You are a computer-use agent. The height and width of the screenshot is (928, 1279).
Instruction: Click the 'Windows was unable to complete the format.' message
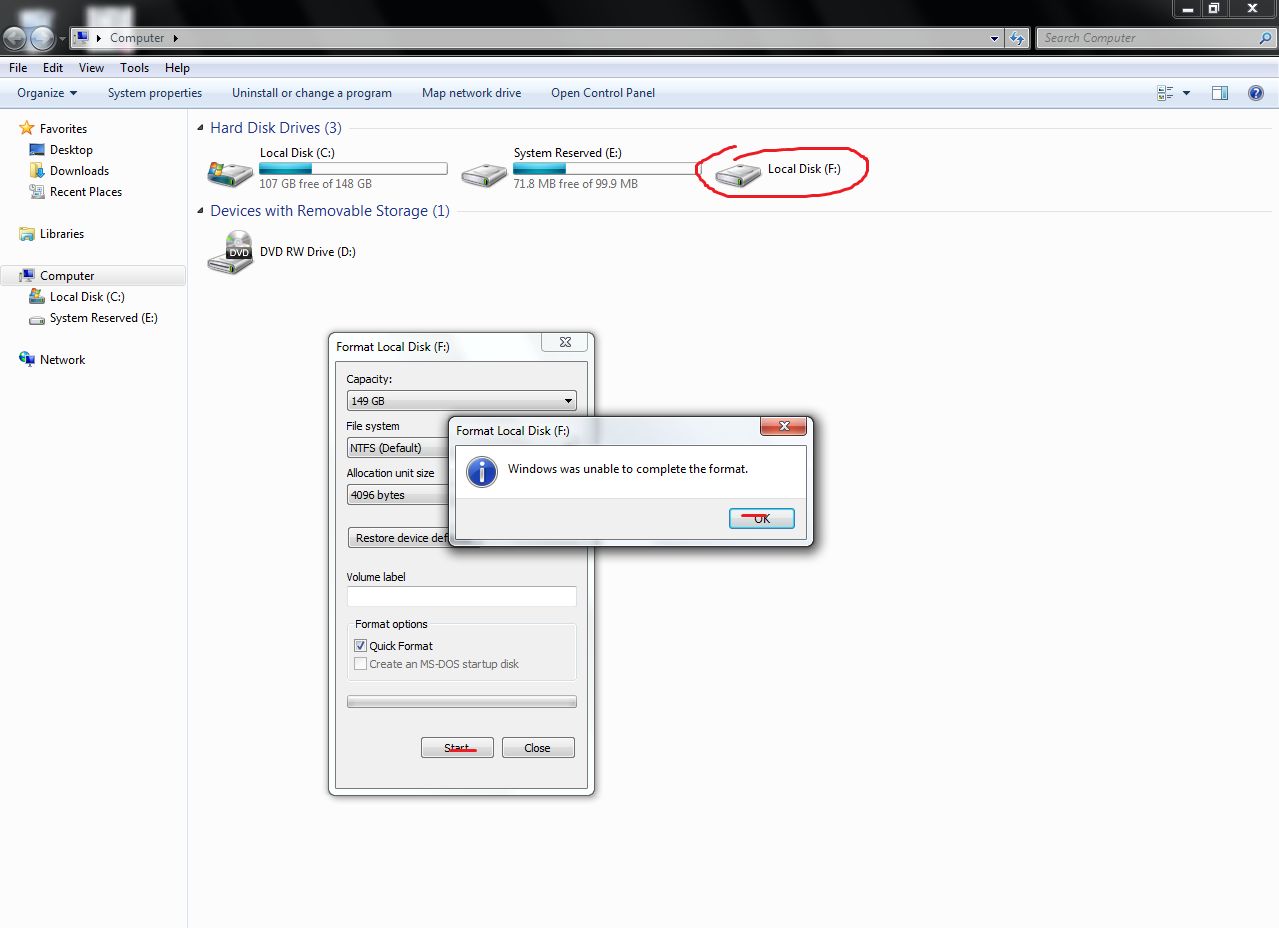[x=628, y=469]
